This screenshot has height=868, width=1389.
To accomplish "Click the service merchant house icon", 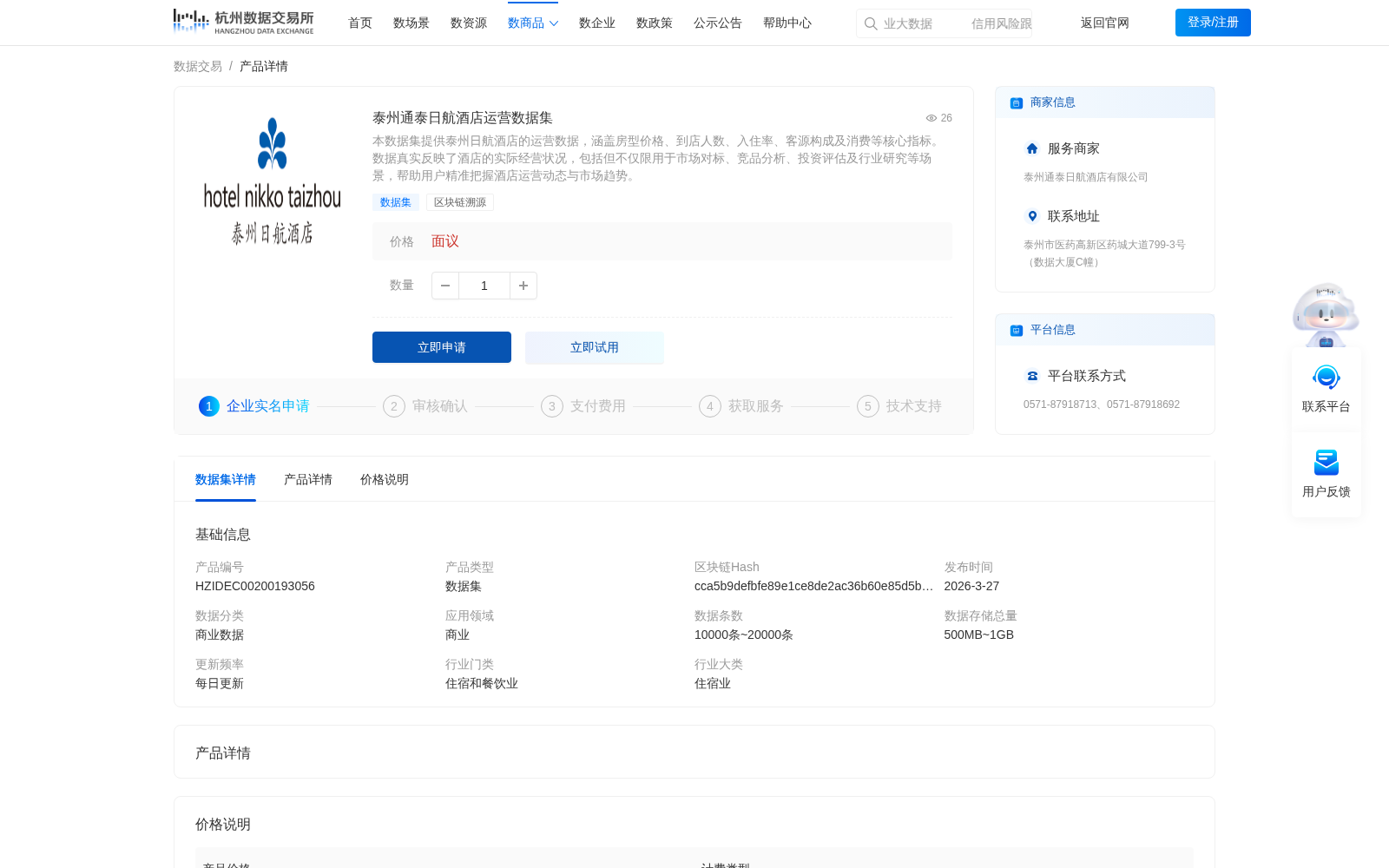I will tap(1032, 148).
